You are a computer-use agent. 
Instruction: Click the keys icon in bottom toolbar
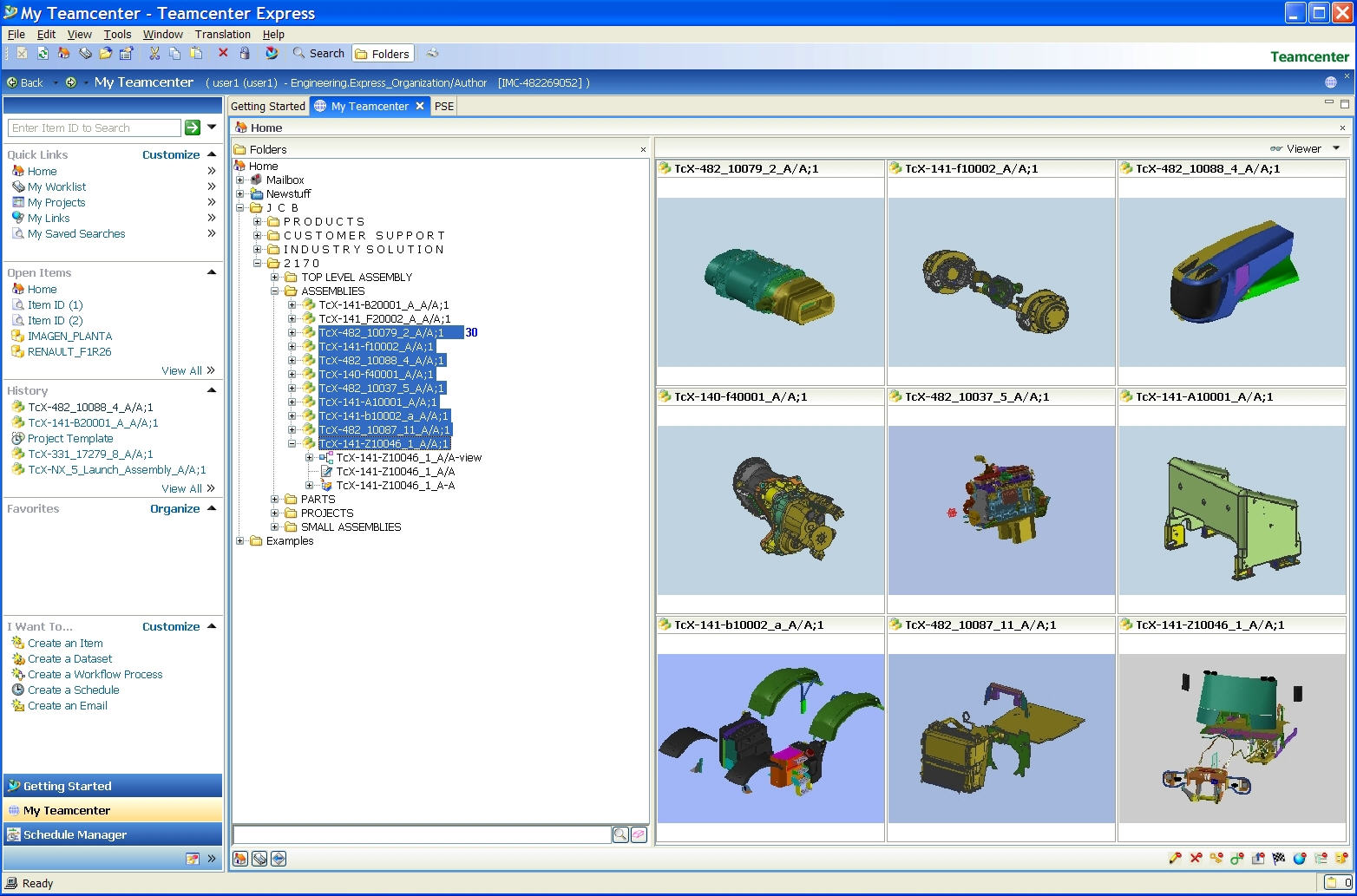pos(1216,859)
